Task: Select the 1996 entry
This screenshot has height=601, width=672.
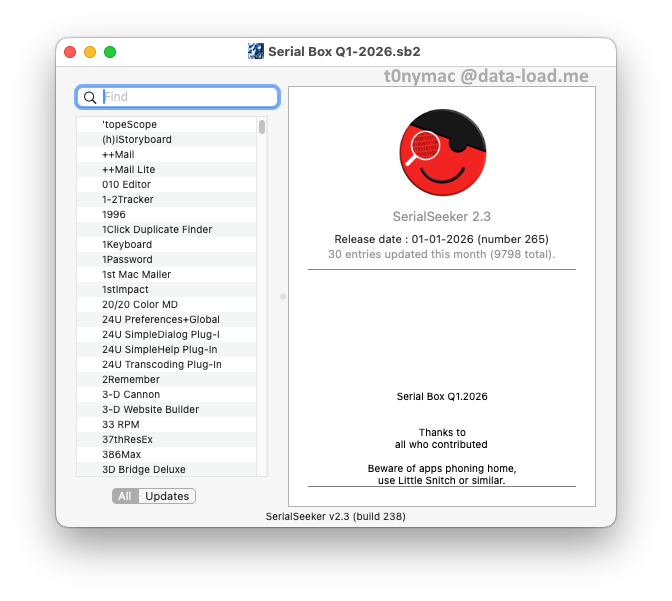Action: (x=167, y=214)
